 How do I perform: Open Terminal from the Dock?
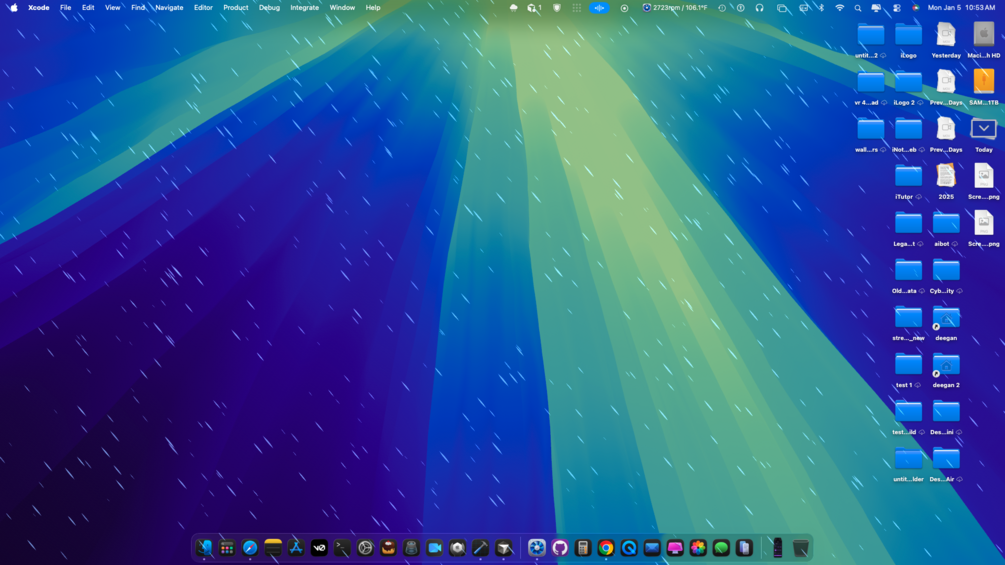pos(342,548)
